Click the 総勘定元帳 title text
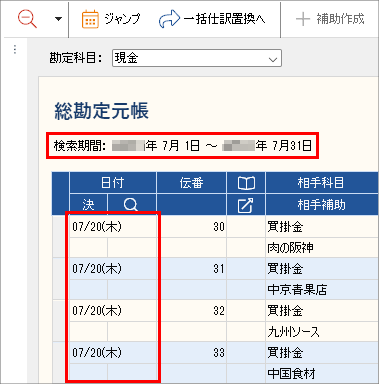 [101, 111]
